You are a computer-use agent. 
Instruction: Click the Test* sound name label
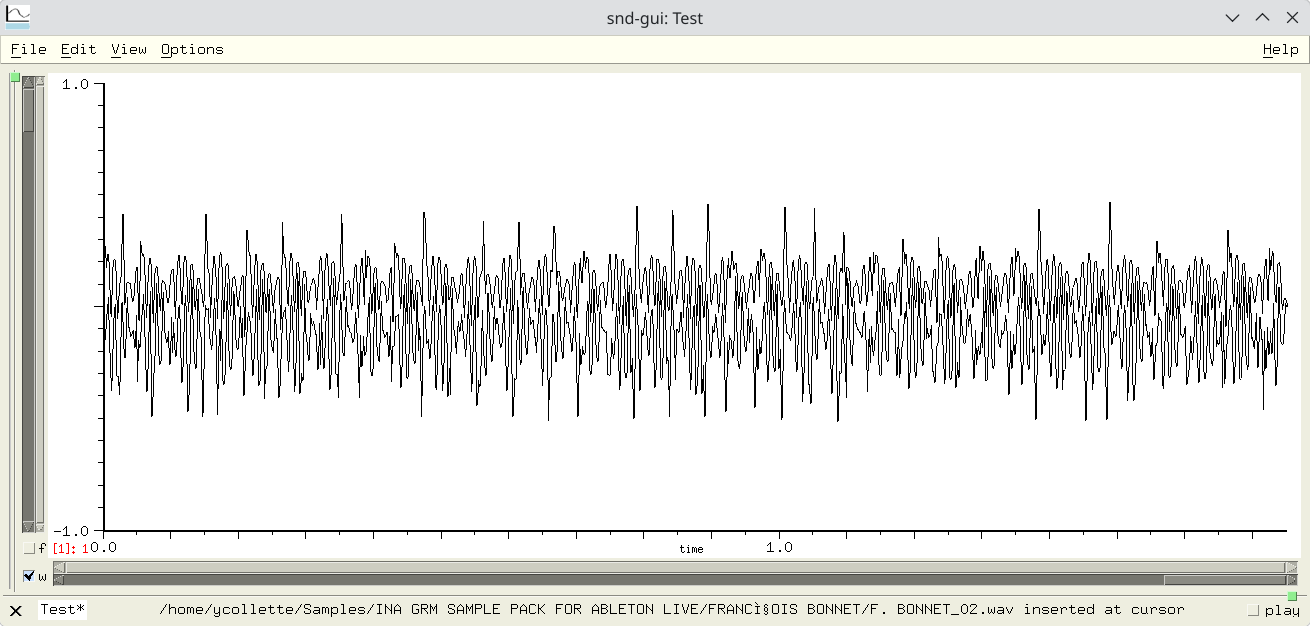point(62,610)
